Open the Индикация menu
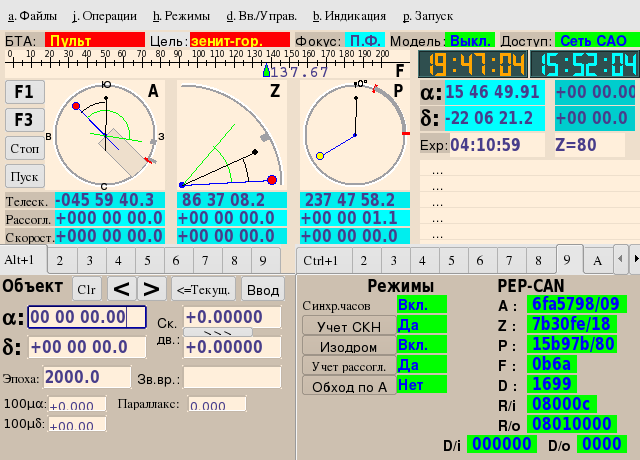The height and width of the screenshot is (460, 640). point(349,16)
